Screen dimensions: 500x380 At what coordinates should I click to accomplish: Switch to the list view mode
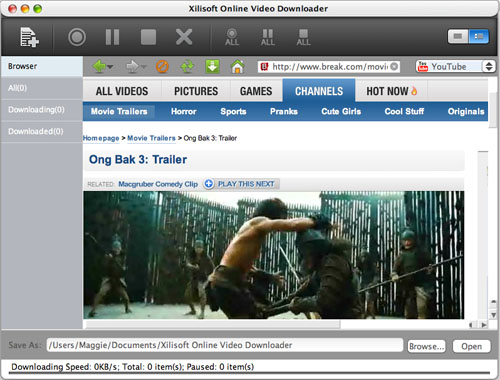pos(479,36)
